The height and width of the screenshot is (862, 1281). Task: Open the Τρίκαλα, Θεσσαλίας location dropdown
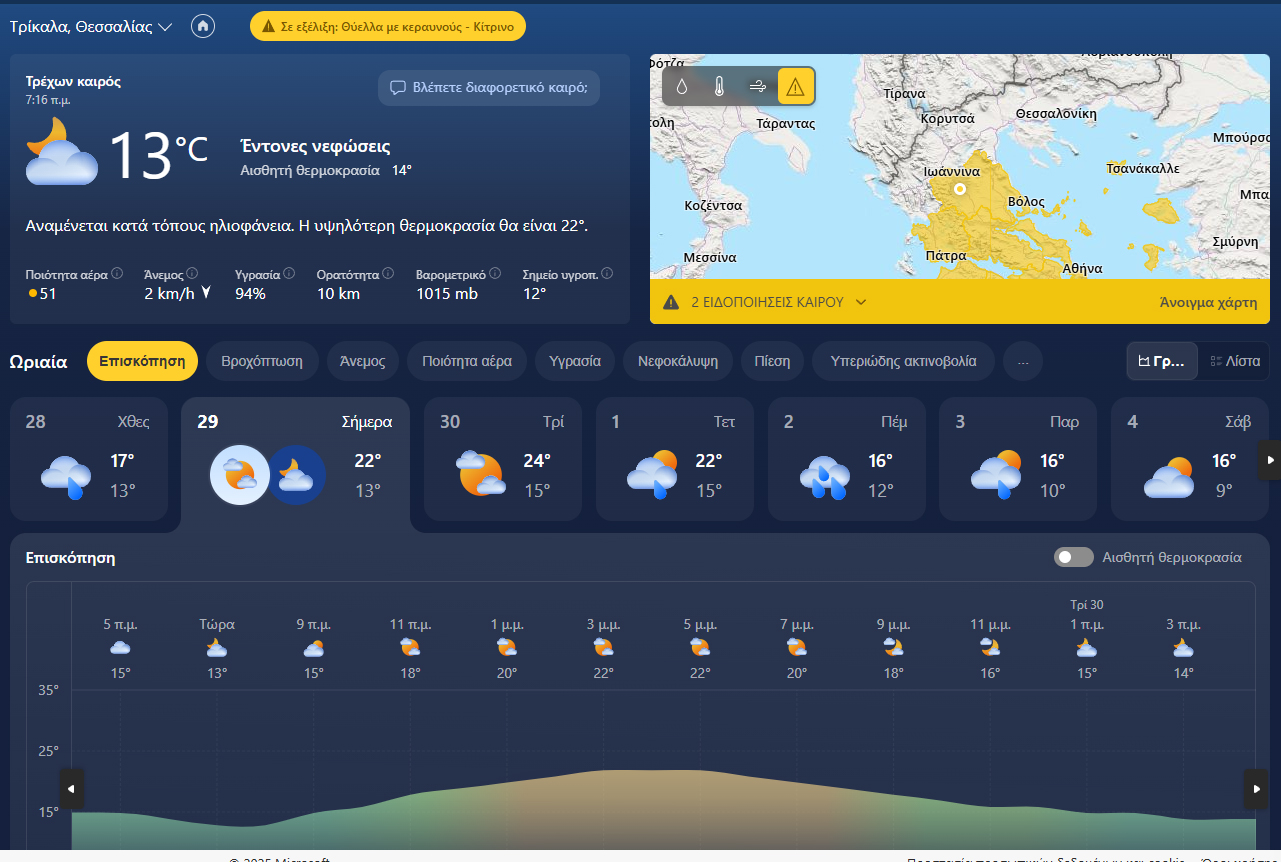(91, 27)
